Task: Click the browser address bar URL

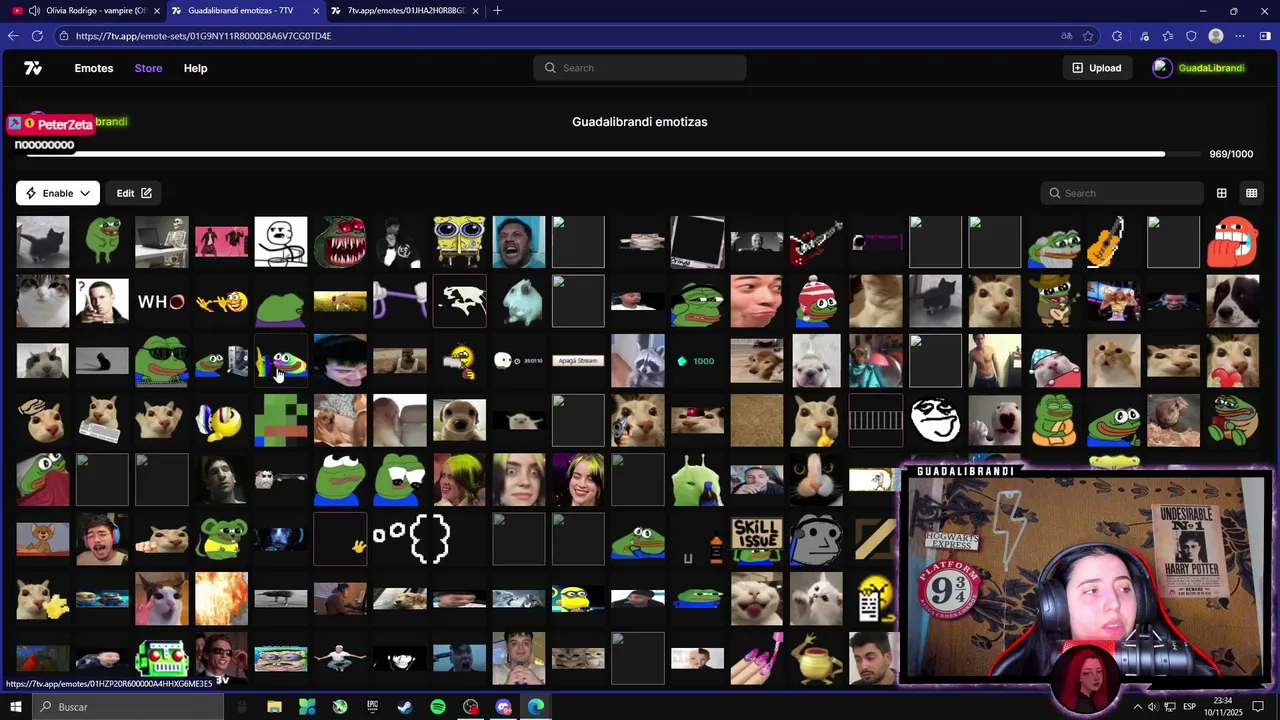Action: pos(203,36)
